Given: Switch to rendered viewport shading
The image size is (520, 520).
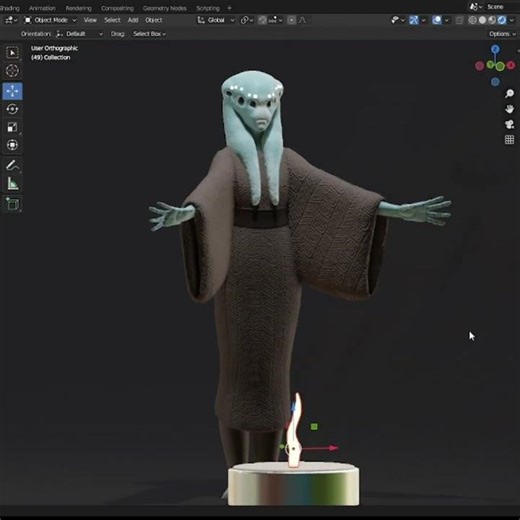Looking at the screenshot, I should tap(502, 20).
